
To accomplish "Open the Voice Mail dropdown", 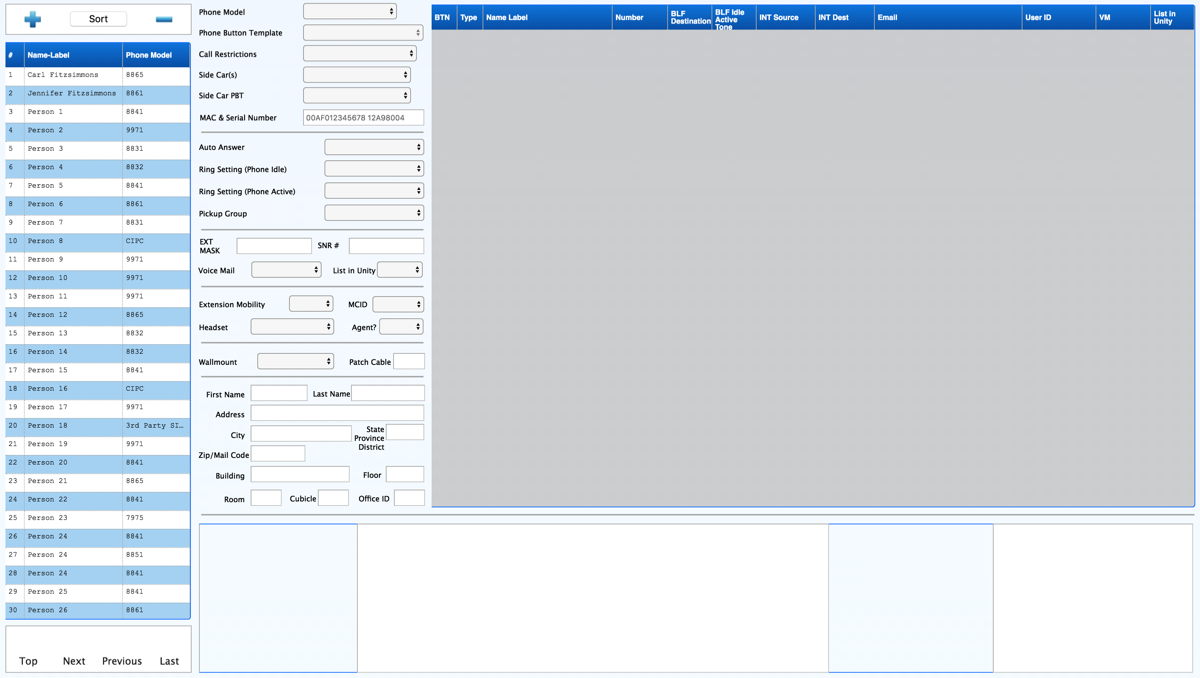I will pos(286,270).
